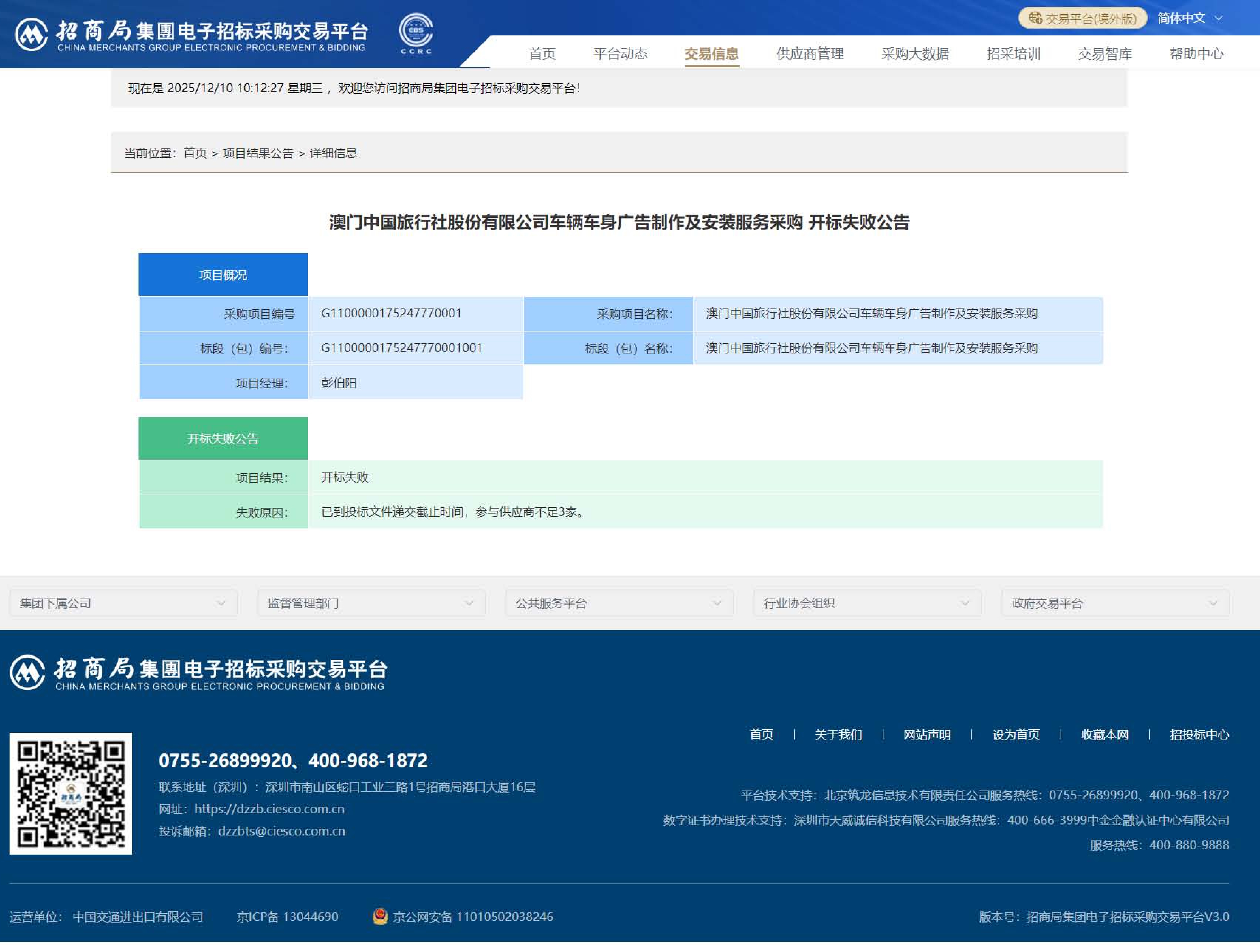
Task: Expand the 集团下属公司 dropdown
Action: tap(123, 603)
